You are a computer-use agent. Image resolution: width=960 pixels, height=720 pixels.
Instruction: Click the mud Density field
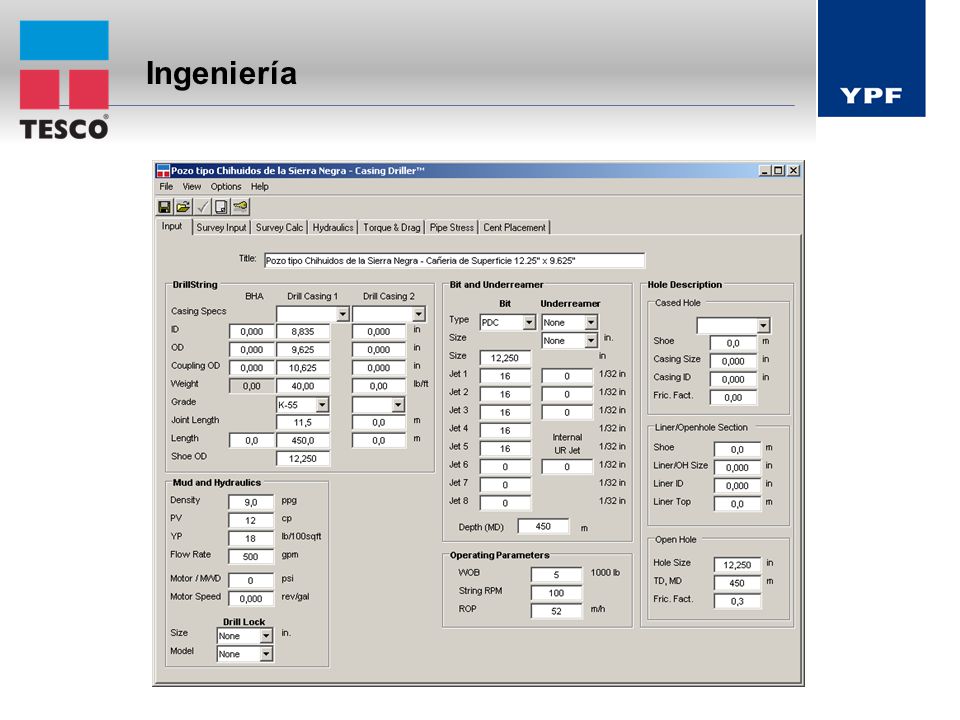pyautogui.click(x=250, y=503)
